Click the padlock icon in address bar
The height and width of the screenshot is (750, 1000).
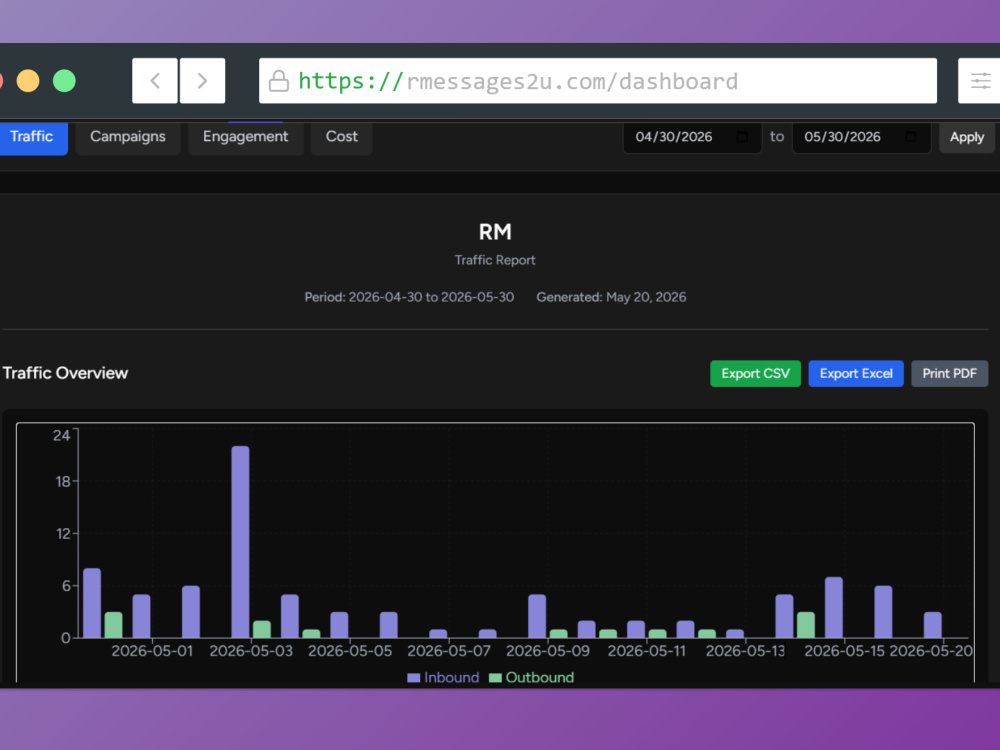point(278,81)
